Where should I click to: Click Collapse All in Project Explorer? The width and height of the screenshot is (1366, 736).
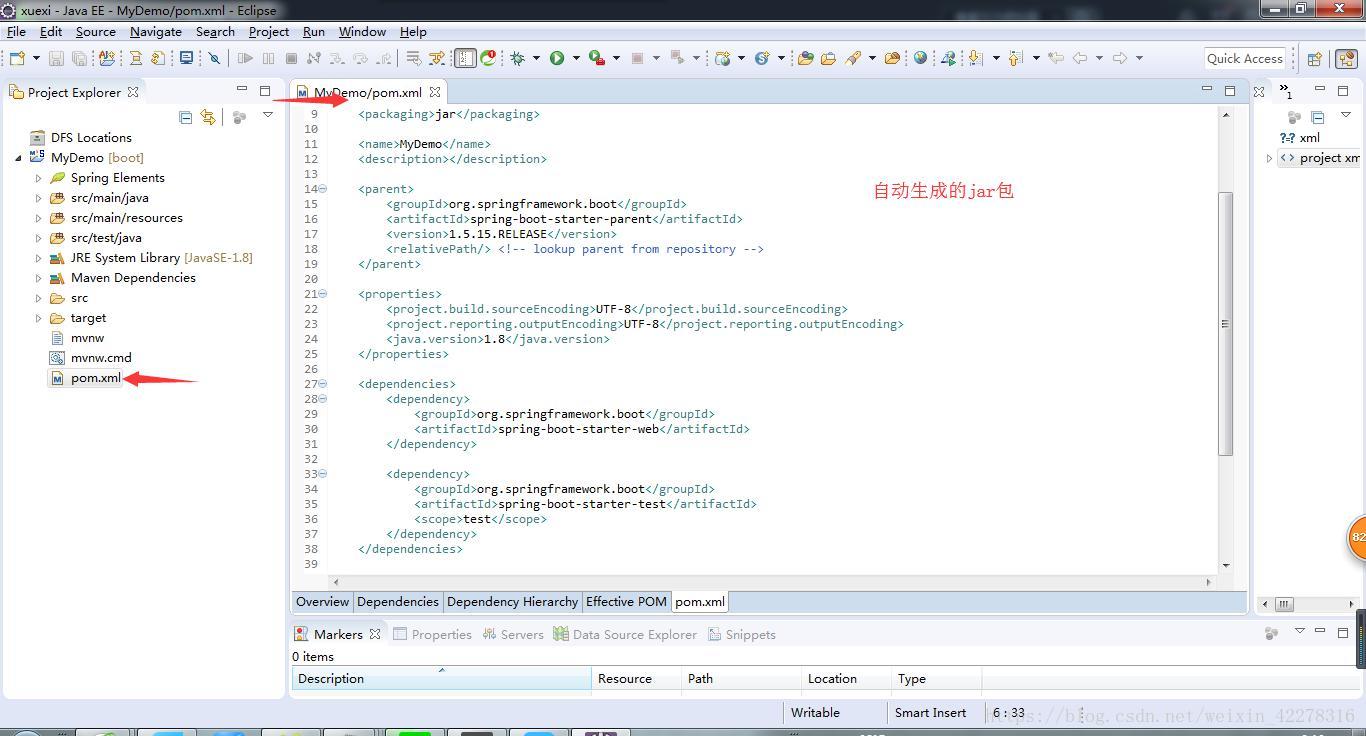tap(185, 117)
